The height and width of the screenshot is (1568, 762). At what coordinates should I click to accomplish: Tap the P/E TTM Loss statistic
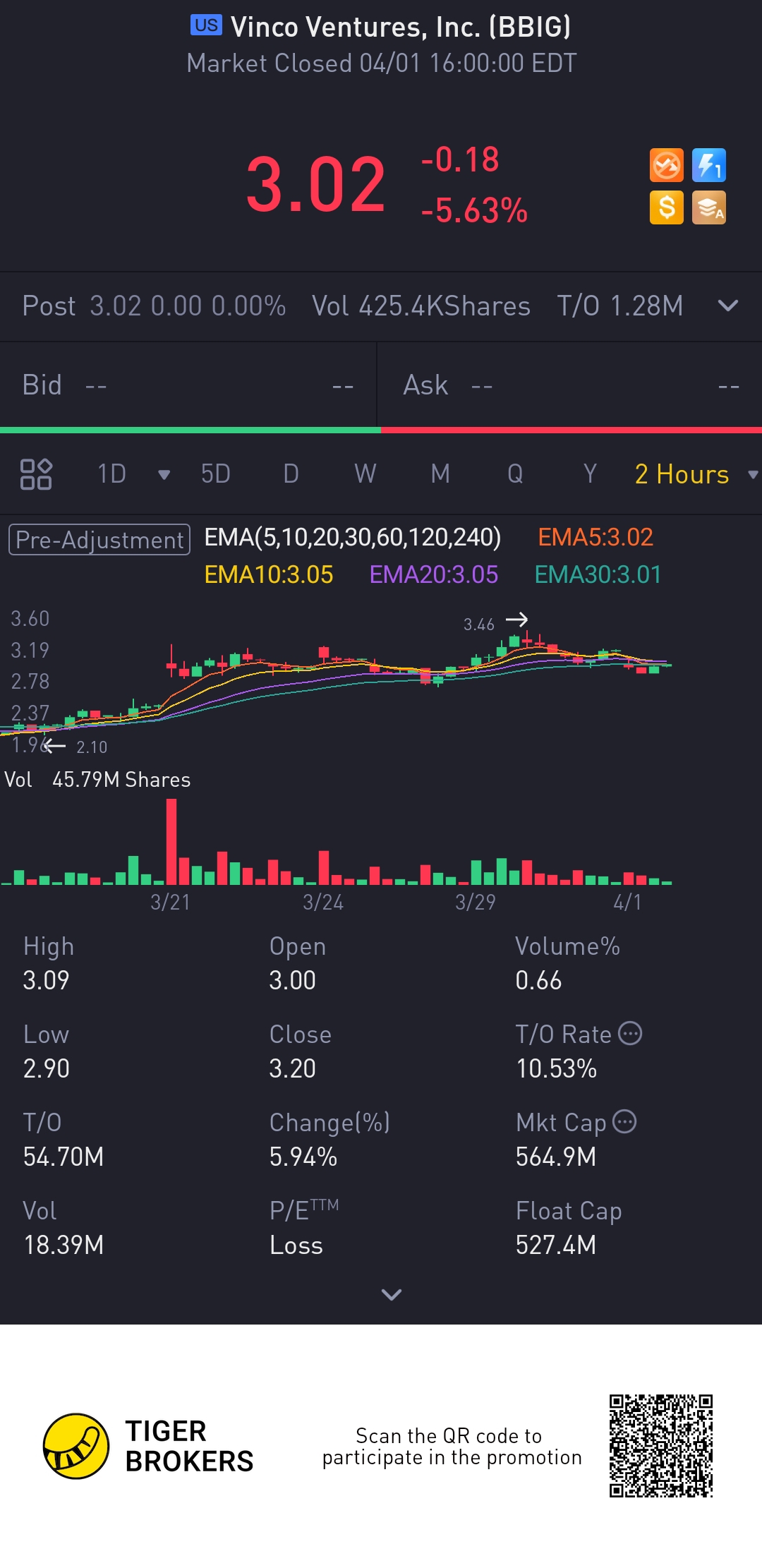tap(304, 1229)
